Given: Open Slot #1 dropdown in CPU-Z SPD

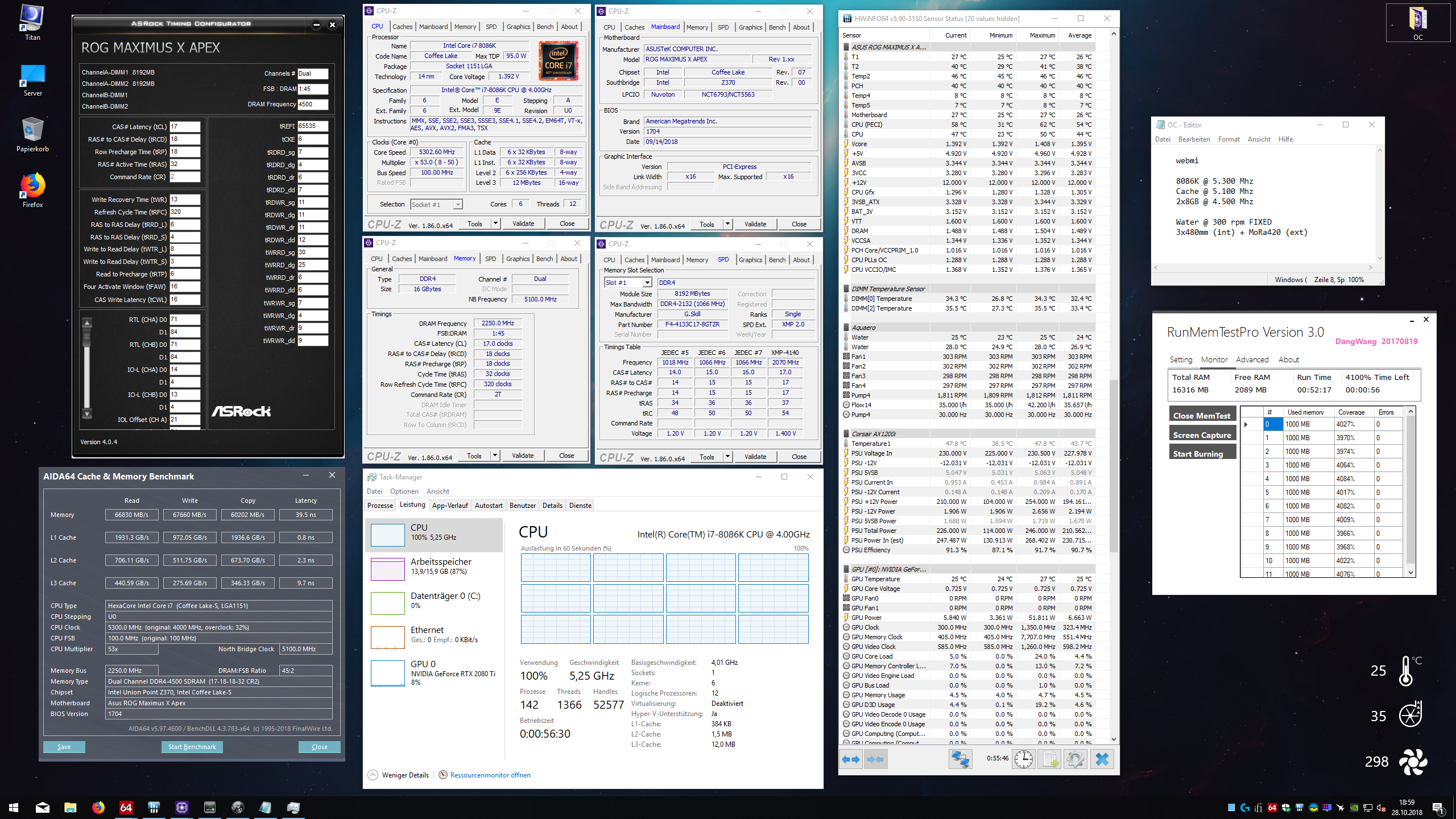Looking at the screenshot, I should 647,283.
